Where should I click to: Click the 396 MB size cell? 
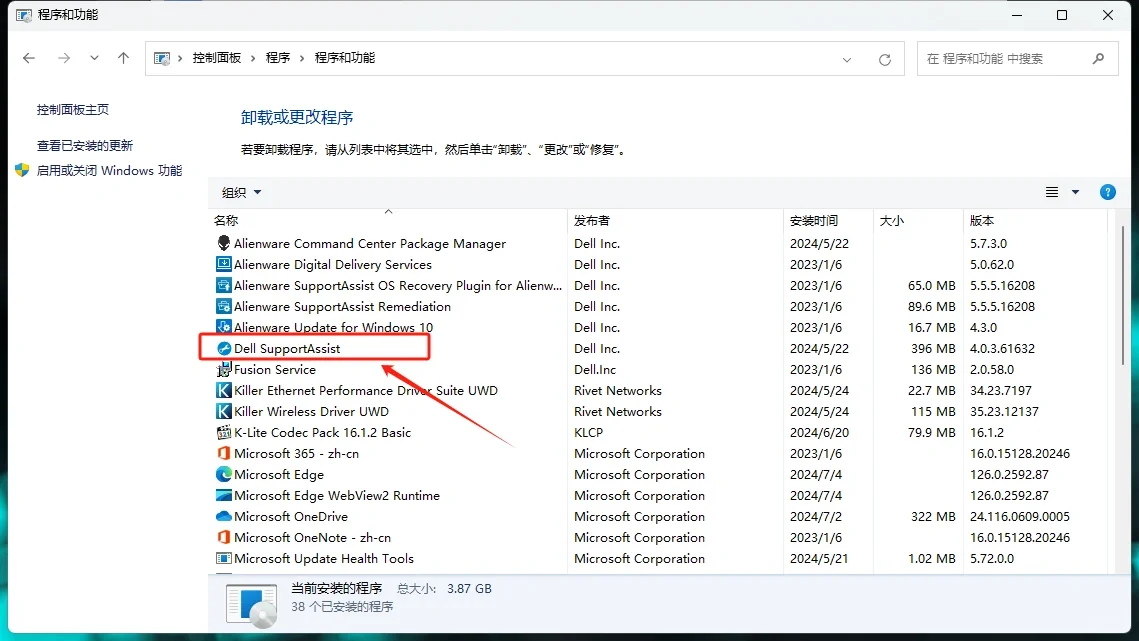coord(933,349)
